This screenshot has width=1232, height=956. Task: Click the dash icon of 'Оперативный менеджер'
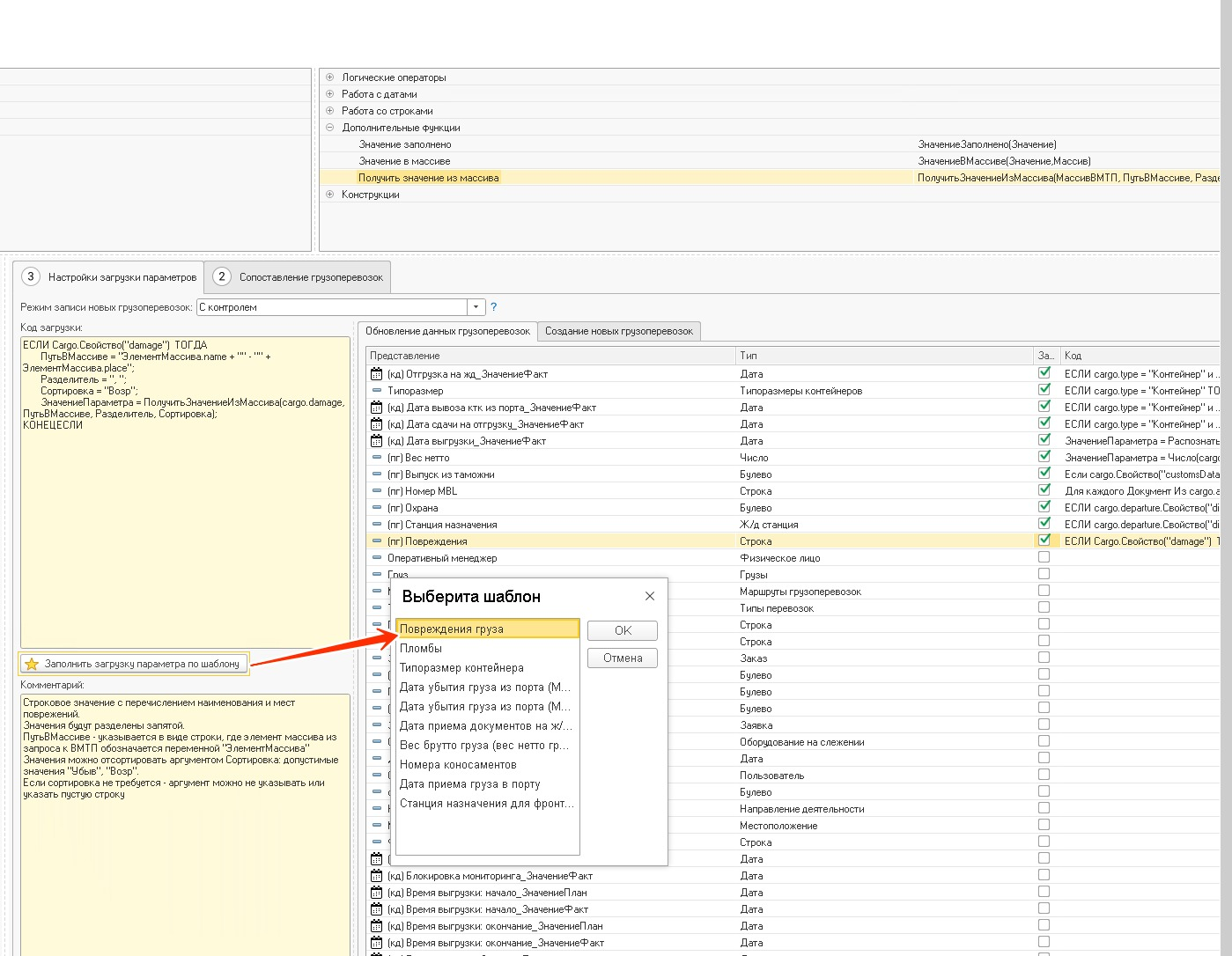[377, 558]
